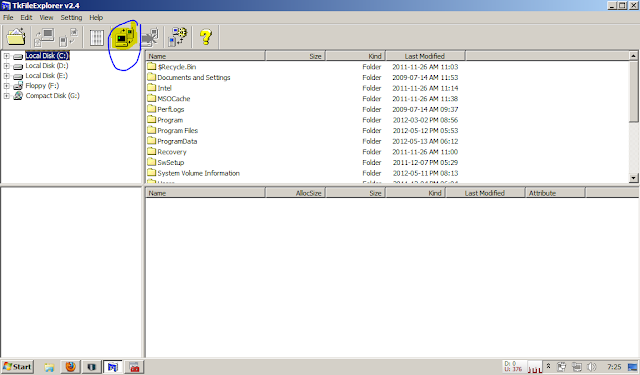This screenshot has height=375, width=640.
Task: Click the disconnect phone toolbar icon
Action: (x=151, y=37)
